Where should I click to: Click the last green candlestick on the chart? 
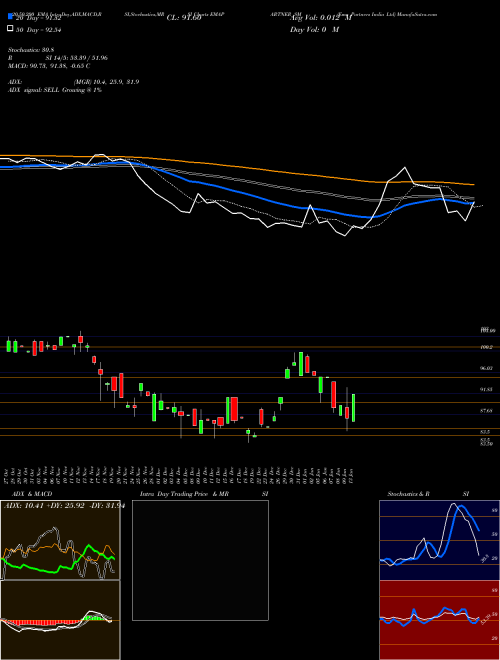point(354,408)
